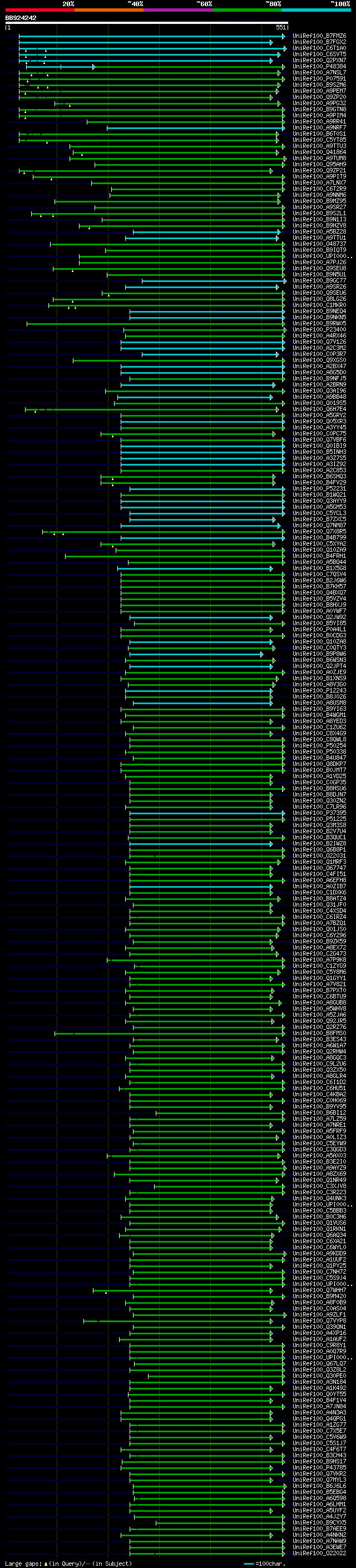Select label UniRef100_B9P8W6

click(319, 654)
